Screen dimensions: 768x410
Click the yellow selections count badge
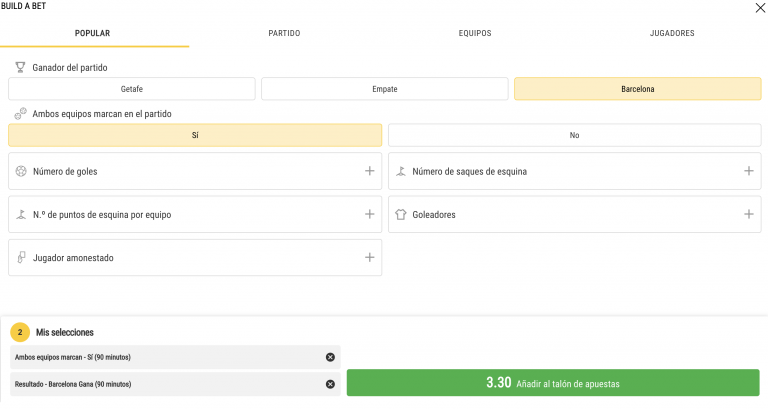20,332
